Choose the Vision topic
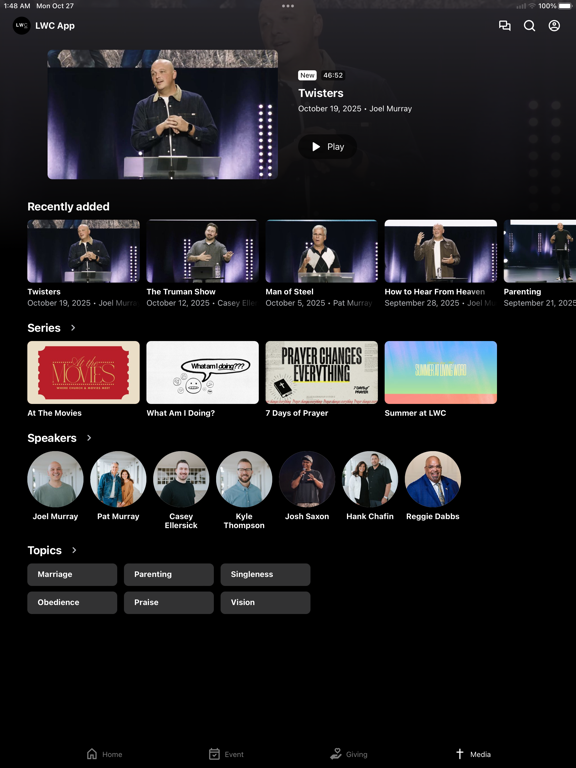The image size is (576, 768). 265,602
